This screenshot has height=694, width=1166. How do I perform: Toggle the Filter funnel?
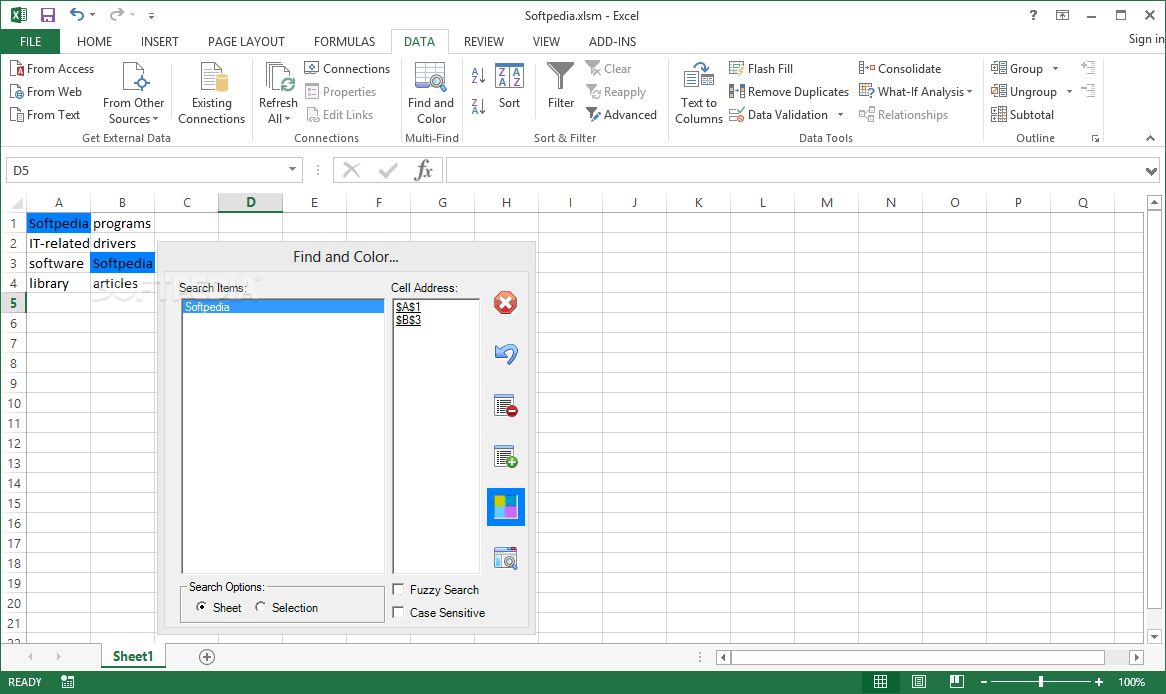[561, 86]
